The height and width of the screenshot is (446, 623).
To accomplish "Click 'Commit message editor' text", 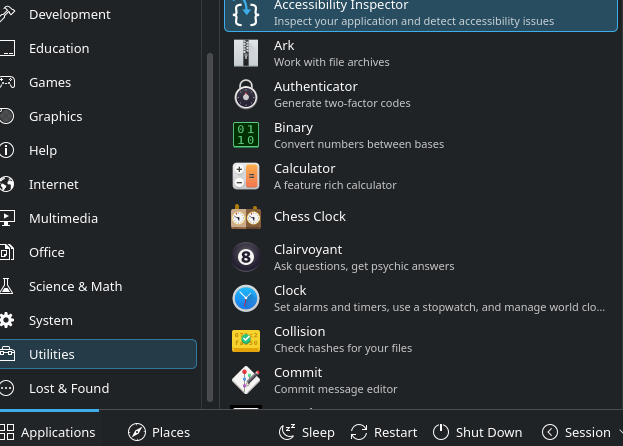I will tap(335, 389).
